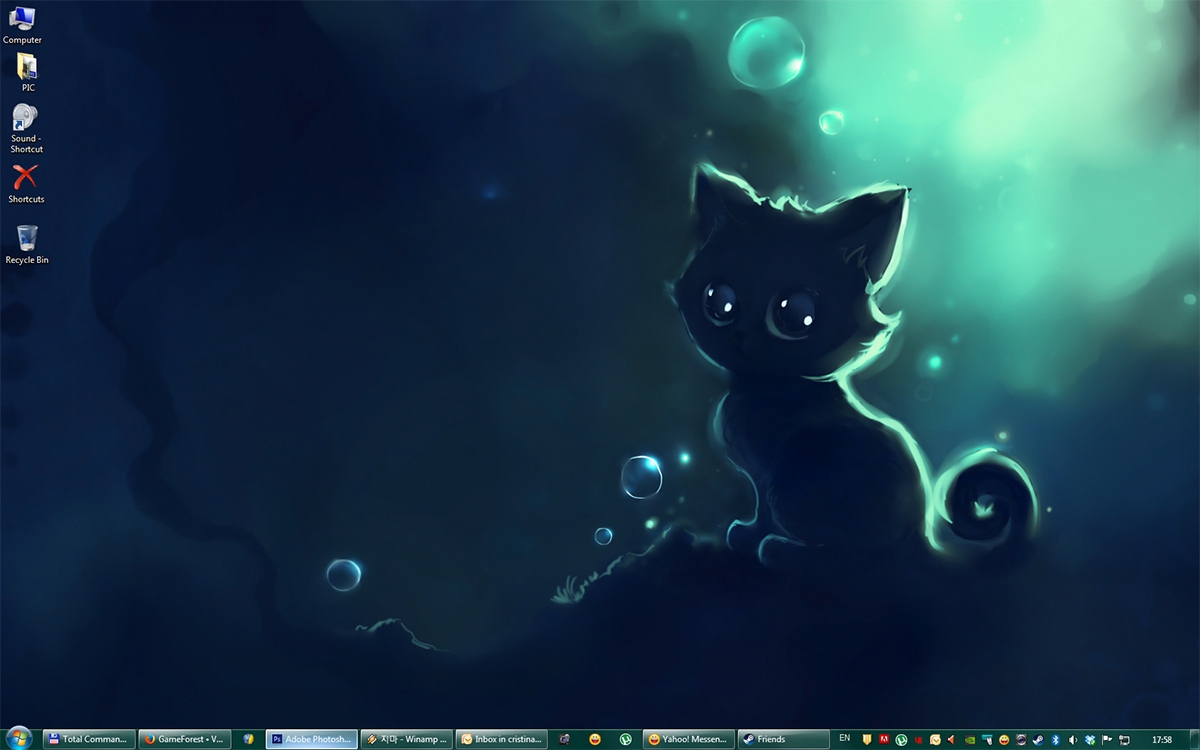1200x750 pixels.
Task: Click the NVIDIA tray icon
Action: point(969,739)
